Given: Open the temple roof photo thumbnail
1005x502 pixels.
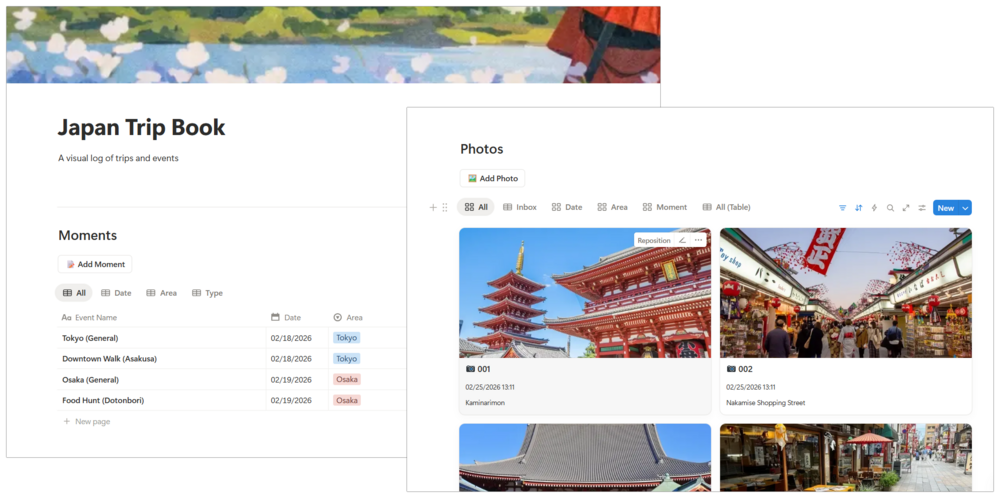Looking at the screenshot, I should point(585,457).
